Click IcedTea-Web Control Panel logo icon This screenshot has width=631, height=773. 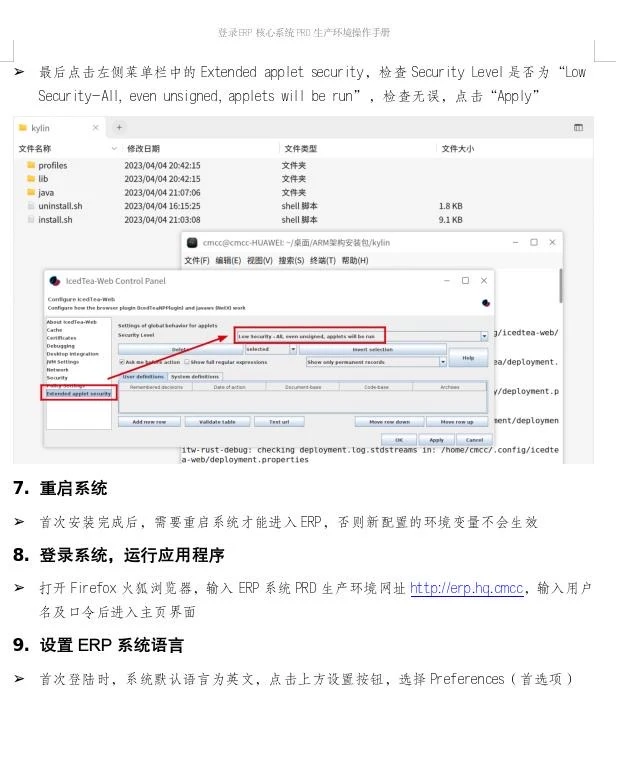[55, 281]
